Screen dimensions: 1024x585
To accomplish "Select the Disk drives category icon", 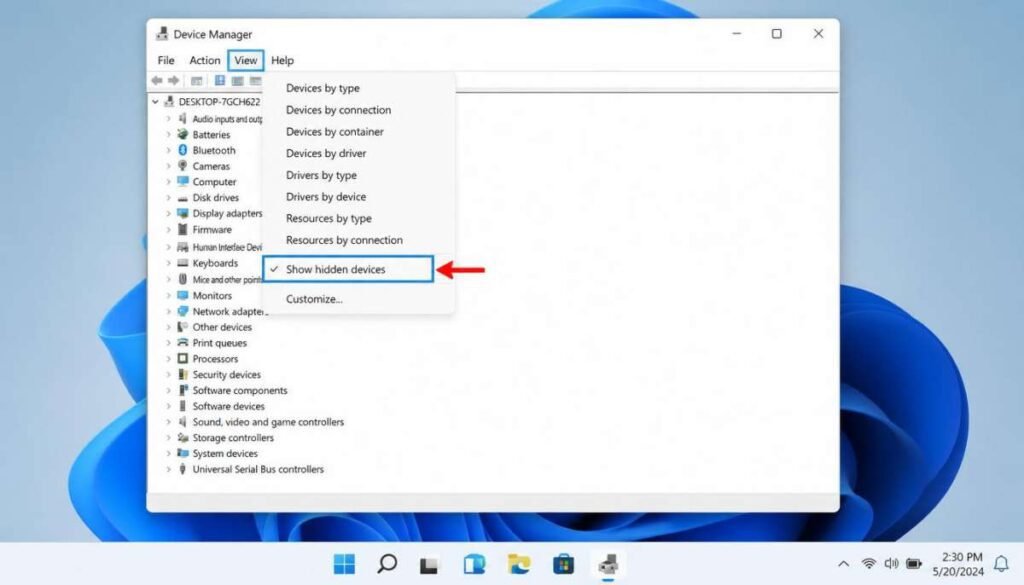I will pos(183,198).
